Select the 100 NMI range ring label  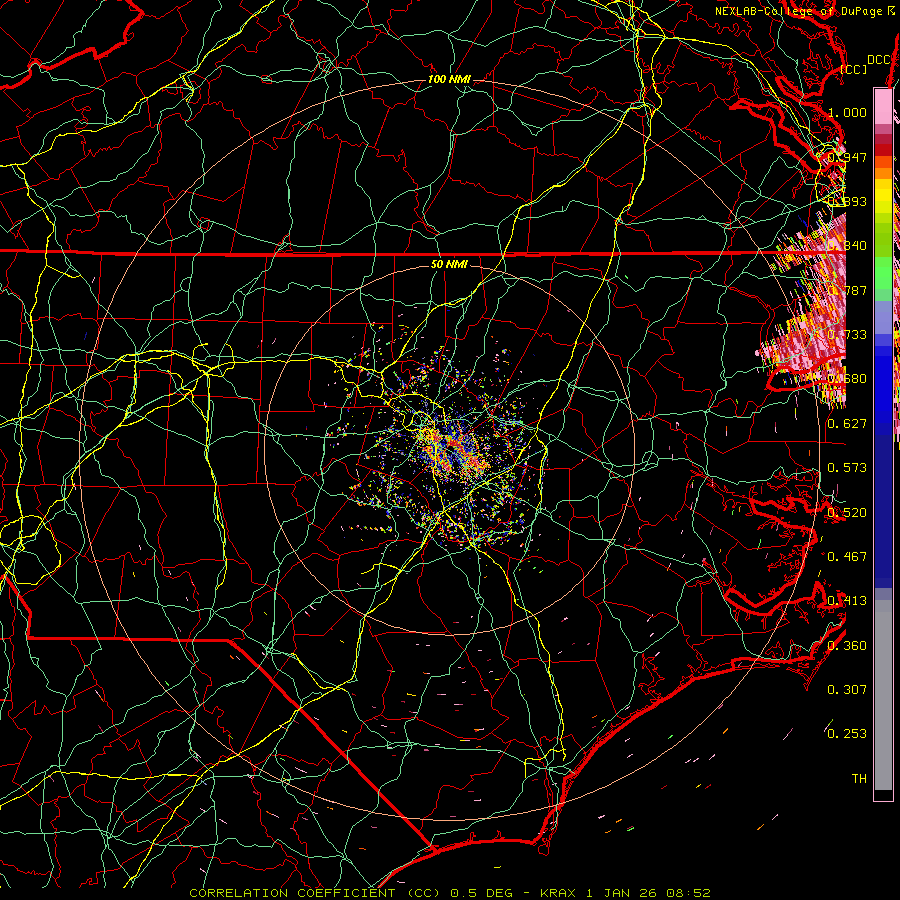coord(449,79)
